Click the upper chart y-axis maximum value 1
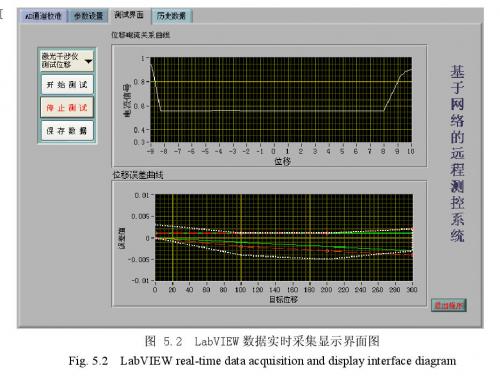 coord(143,59)
